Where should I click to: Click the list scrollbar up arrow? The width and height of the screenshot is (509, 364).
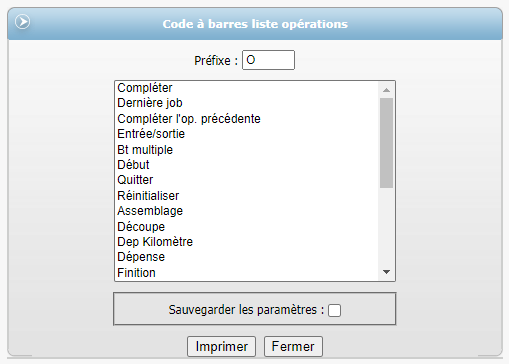(x=386, y=90)
